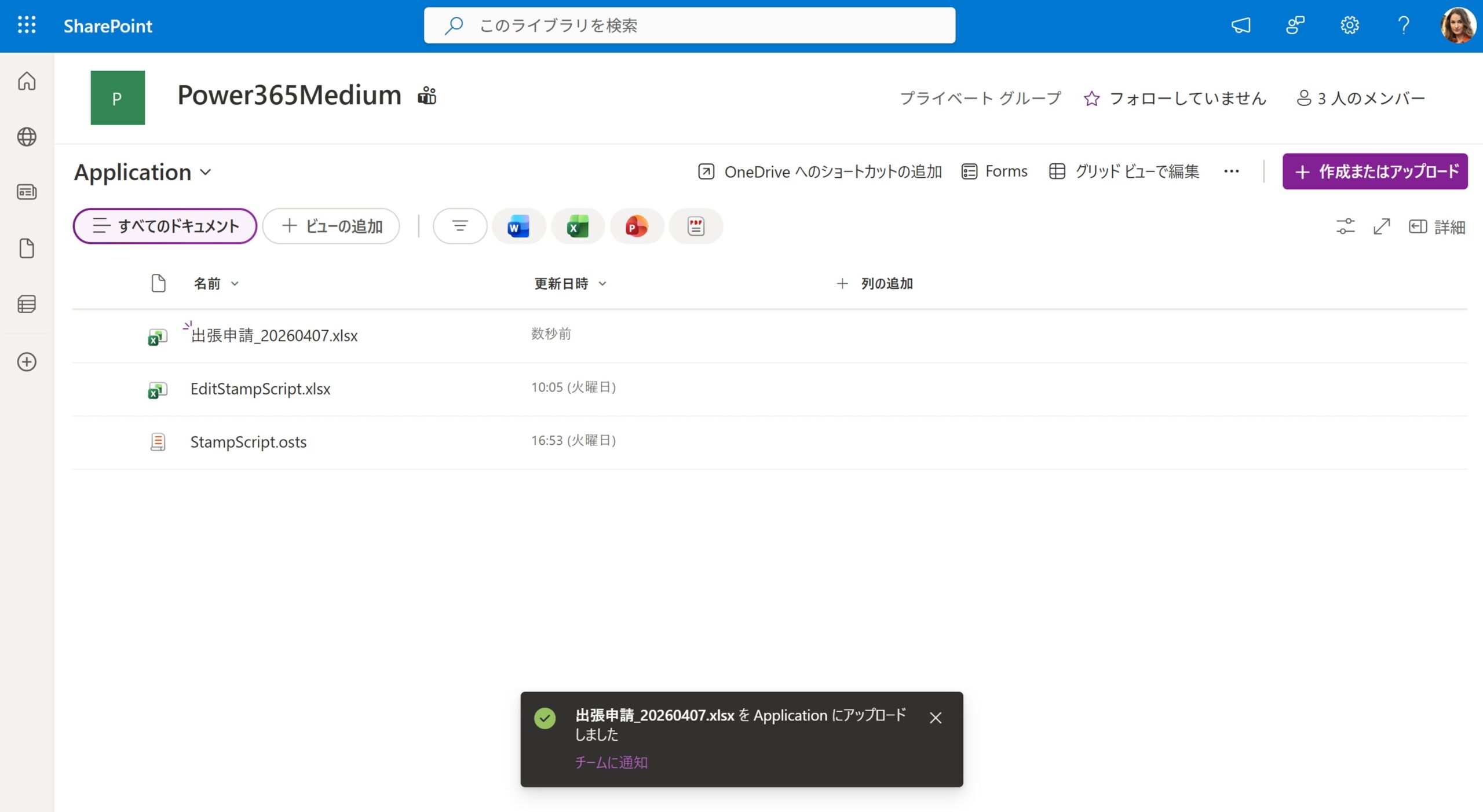Select the Excel documents filter icon

(x=578, y=226)
